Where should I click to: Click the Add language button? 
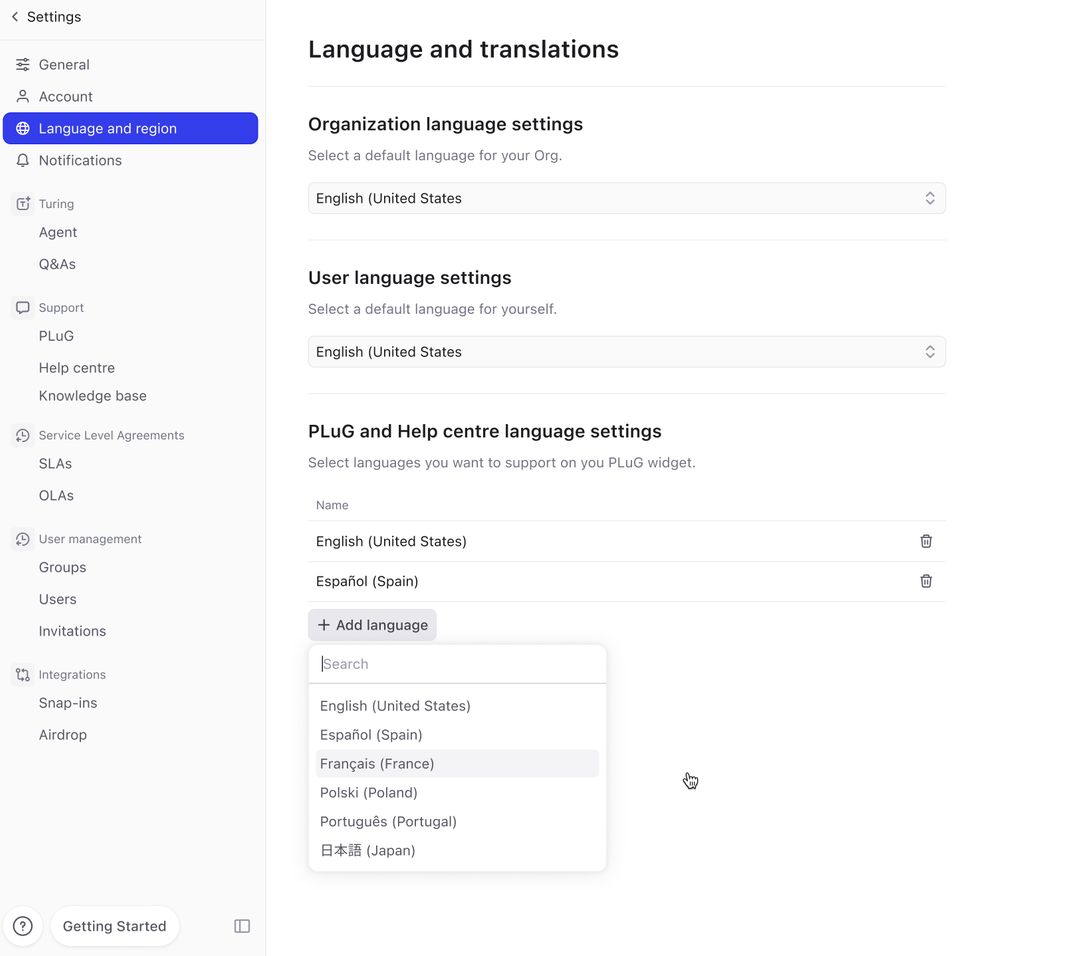372,624
